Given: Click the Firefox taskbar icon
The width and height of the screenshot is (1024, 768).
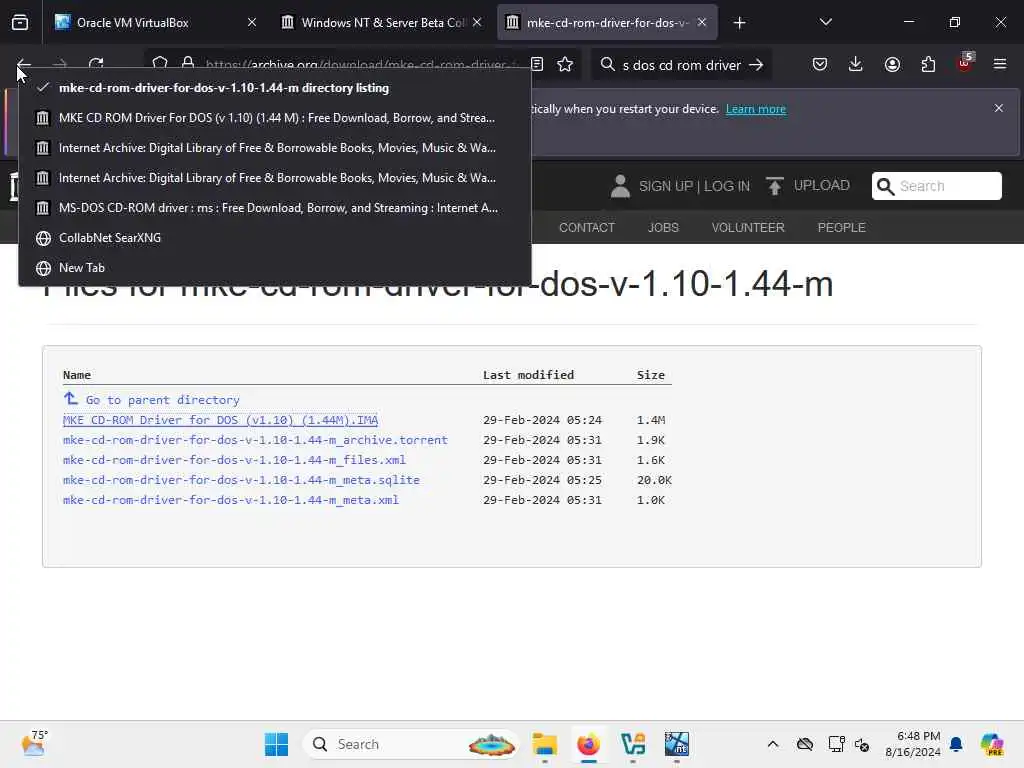Looking at the screenshot, I should (x=588, y=744).
